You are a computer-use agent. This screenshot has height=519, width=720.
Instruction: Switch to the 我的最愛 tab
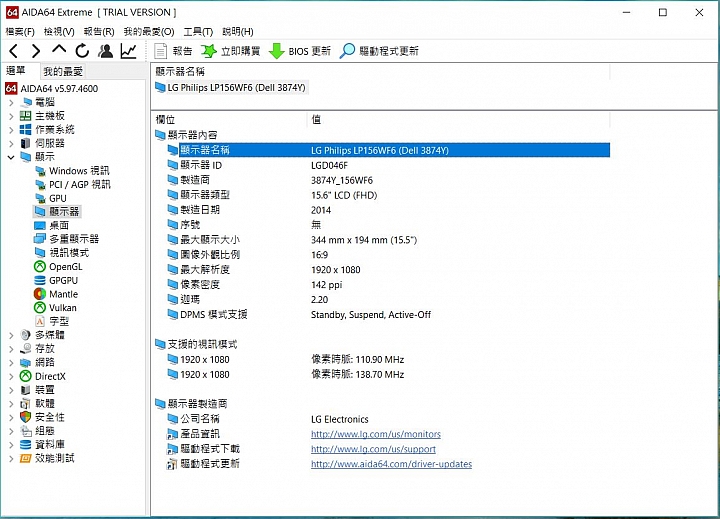tap(63, 71)
